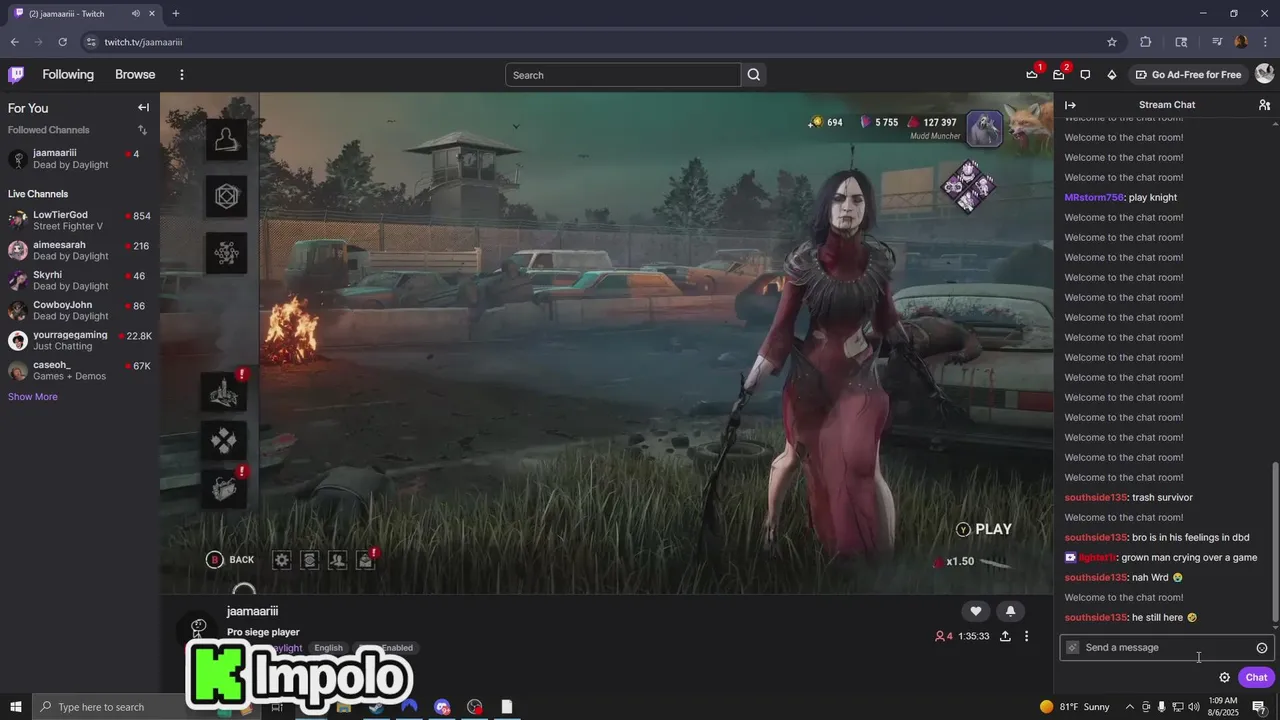Open the notifications inbox icon
Image resolution: width=1280 pixels, height=720 pixels.
pos(1059,74)
